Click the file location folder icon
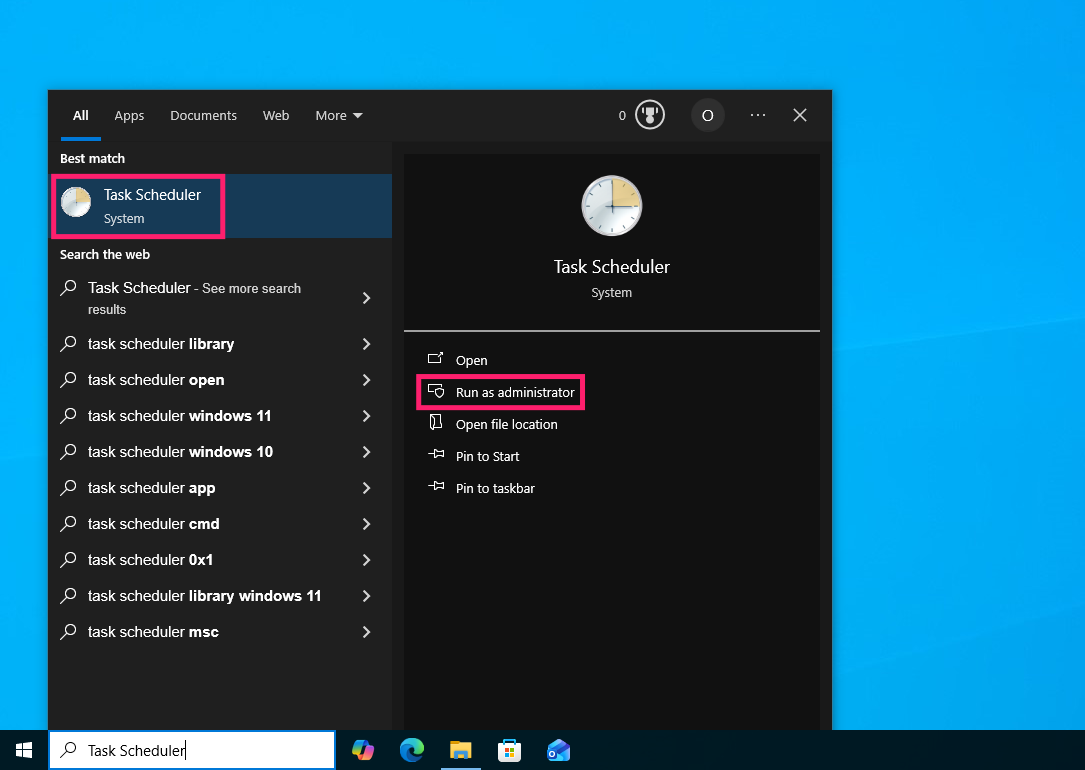This screenshot has height=770, width=1085. 436,422
